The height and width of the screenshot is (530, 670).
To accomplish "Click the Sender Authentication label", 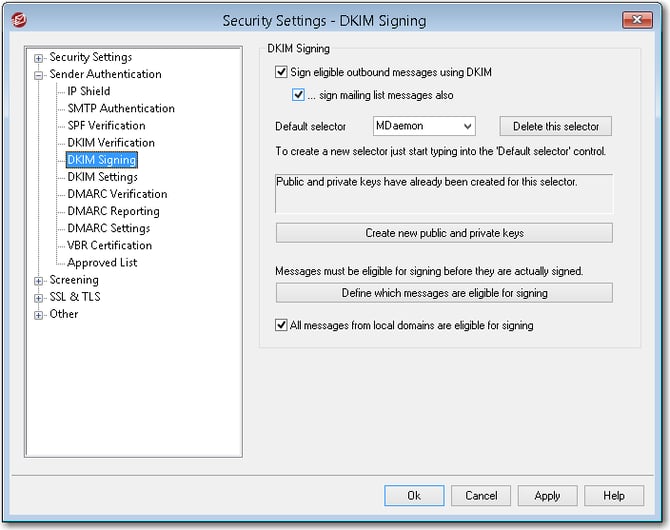I will coord(106,74).
